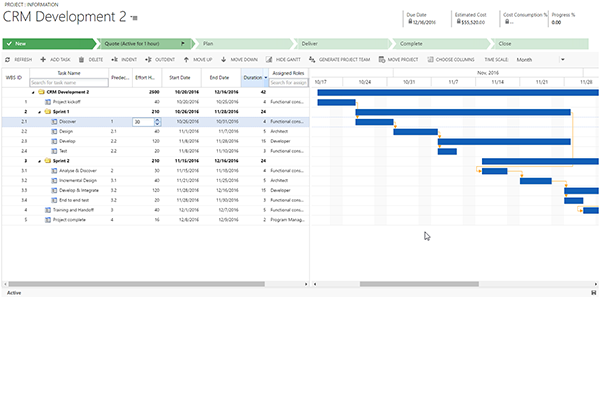Click the Effort Hours column header
This screenshot has width=600, height=420.
[x=147, y=78]
